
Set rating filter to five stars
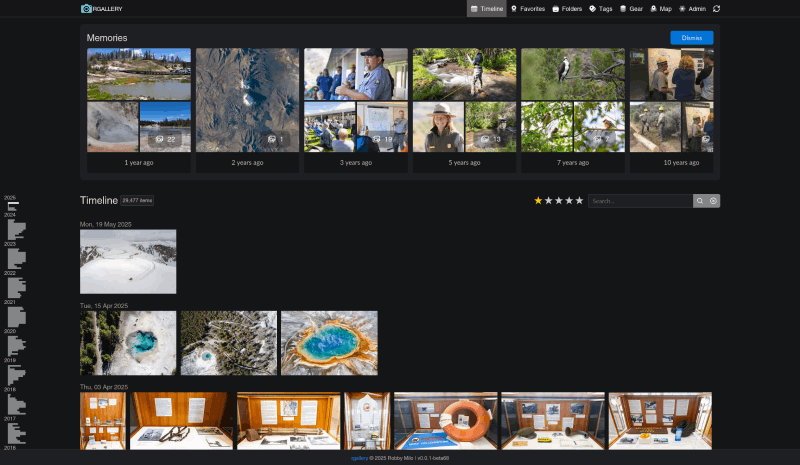pyautogui.click(x=579, y=201)
